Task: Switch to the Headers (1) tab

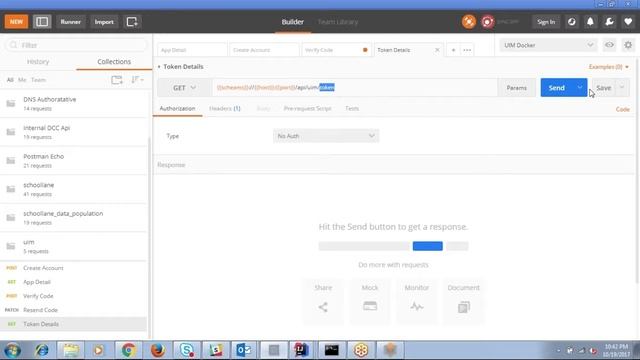Action: click(224, 109)
